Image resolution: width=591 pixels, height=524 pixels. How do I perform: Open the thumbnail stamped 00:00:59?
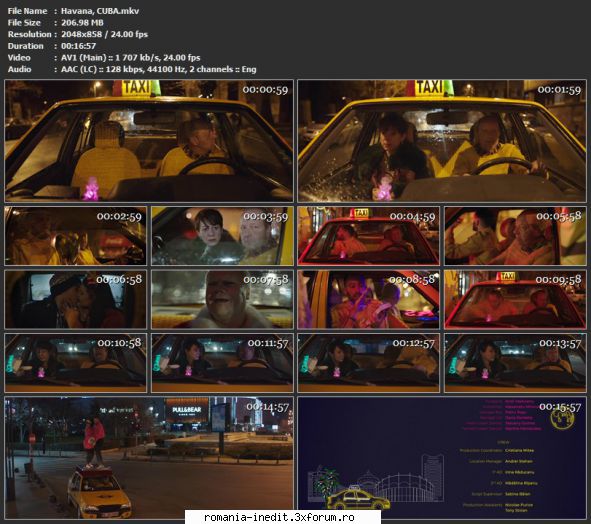pos(149,141)
